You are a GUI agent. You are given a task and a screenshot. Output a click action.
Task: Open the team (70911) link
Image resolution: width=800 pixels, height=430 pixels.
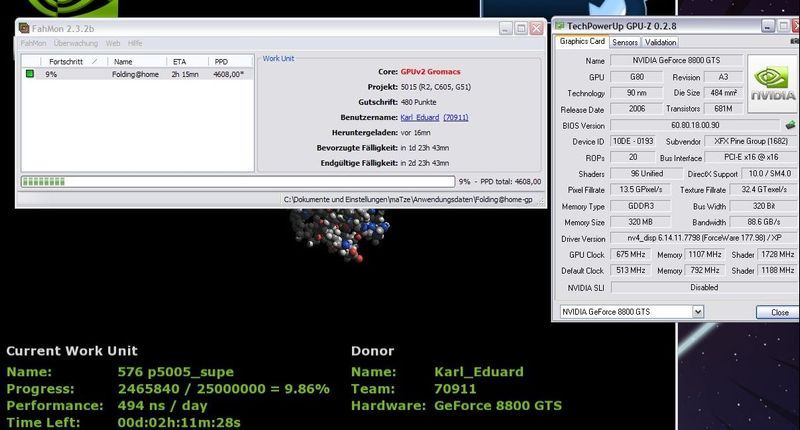tap(456, 117)
